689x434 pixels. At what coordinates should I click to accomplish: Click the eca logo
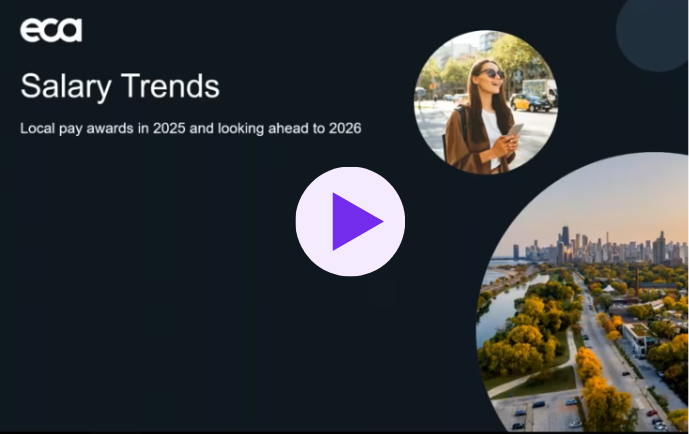[51, 30]
